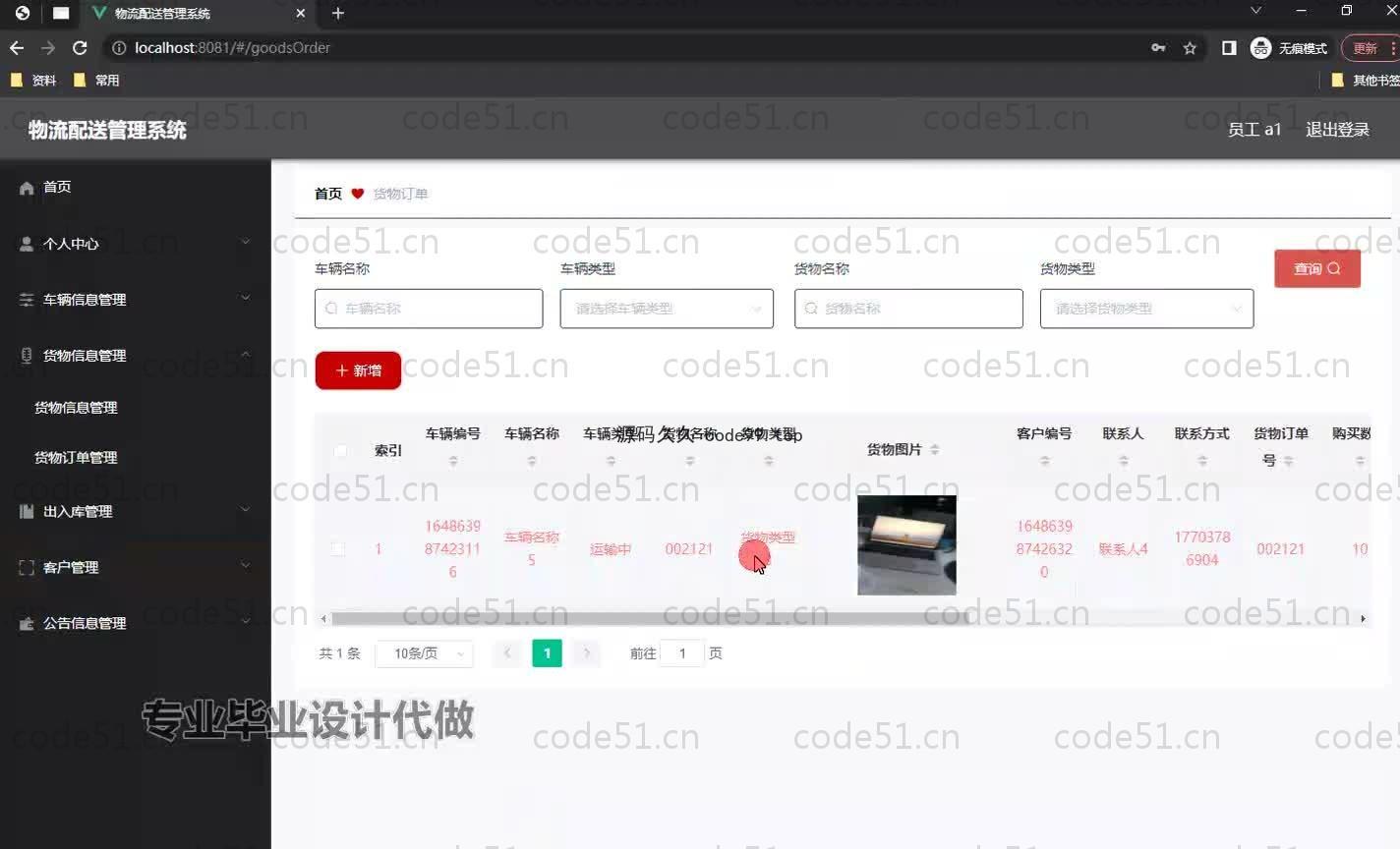Click the password key icon in address bar

tap(1158, 47)
